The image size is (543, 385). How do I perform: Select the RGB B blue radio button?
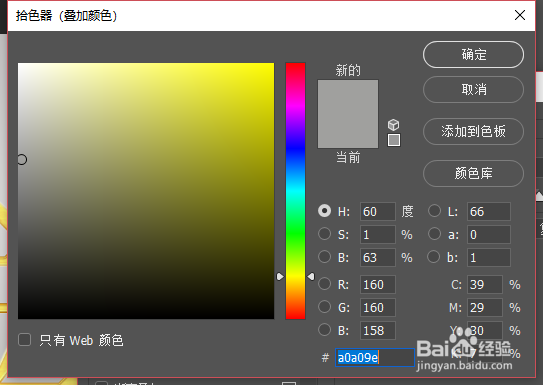pyautogui.click(x=324, y=330)
